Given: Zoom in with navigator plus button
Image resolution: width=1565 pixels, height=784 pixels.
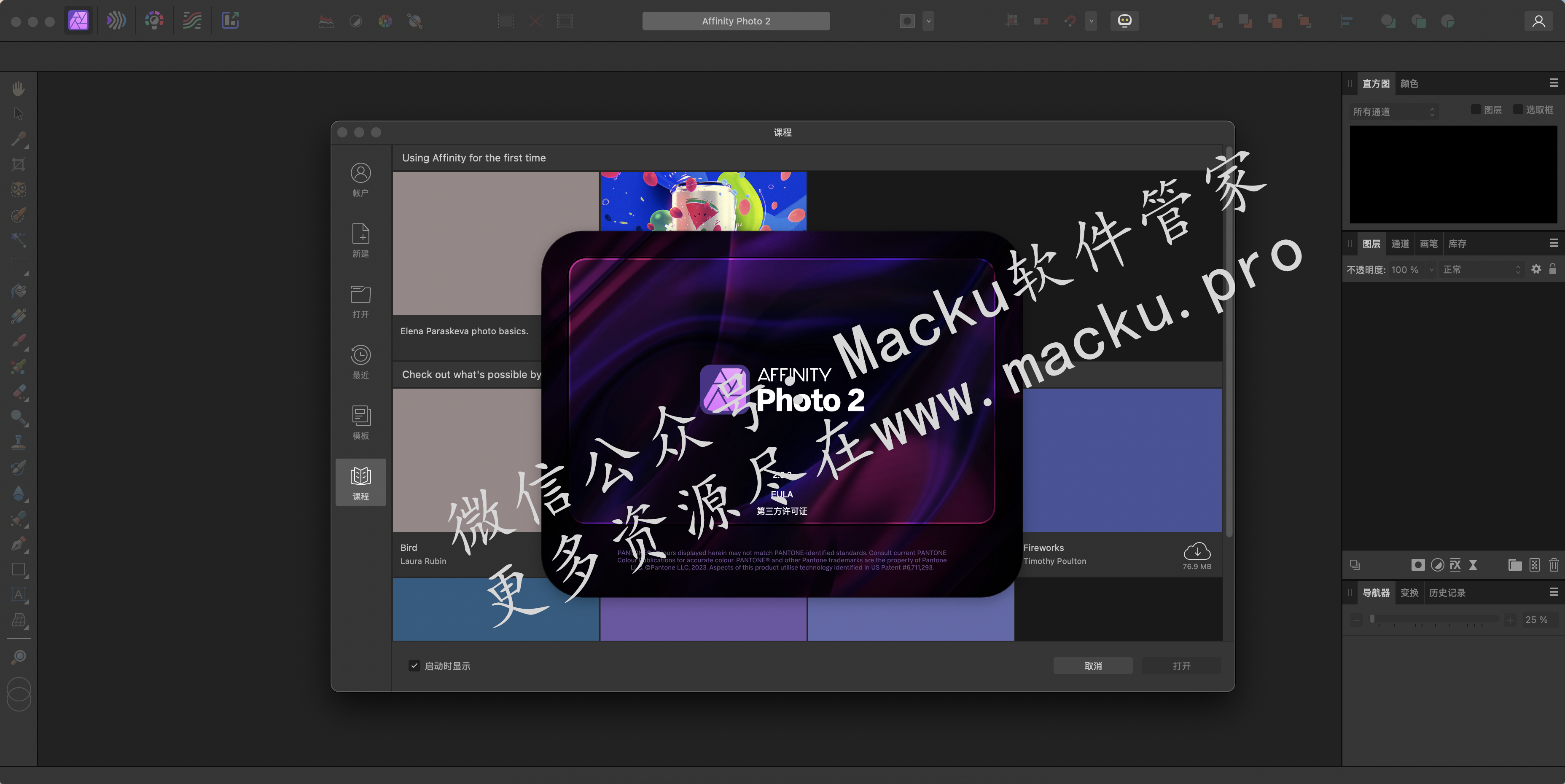Looking at the screenshot, I should click(x=1510, y=620).
